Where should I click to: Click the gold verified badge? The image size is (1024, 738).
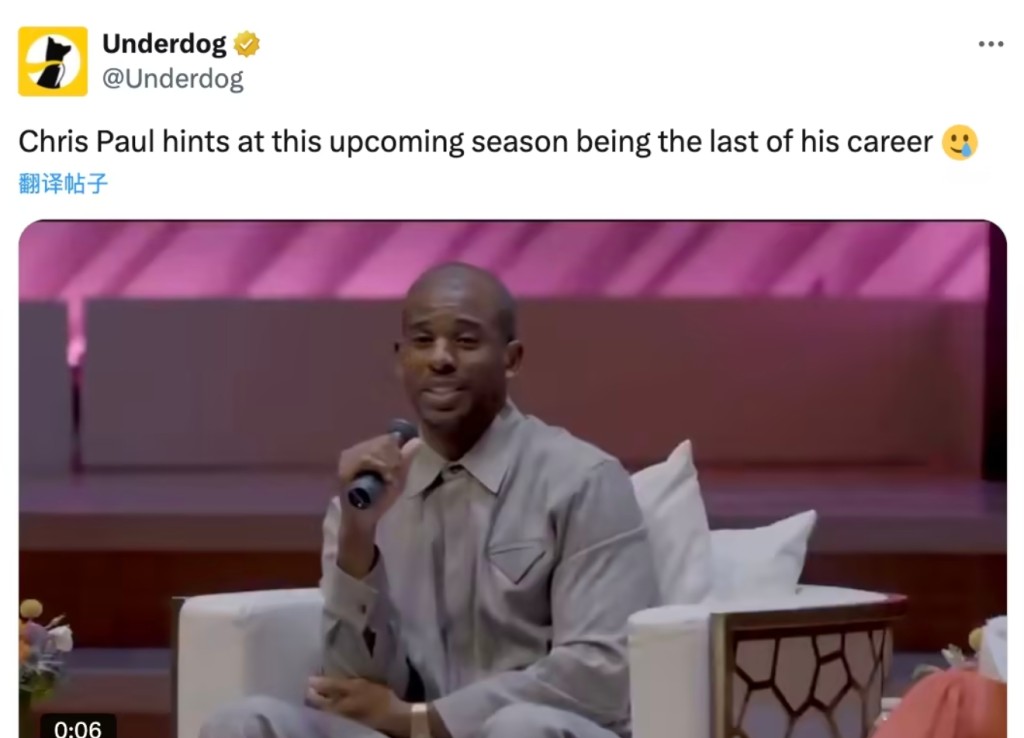[247, 44]
